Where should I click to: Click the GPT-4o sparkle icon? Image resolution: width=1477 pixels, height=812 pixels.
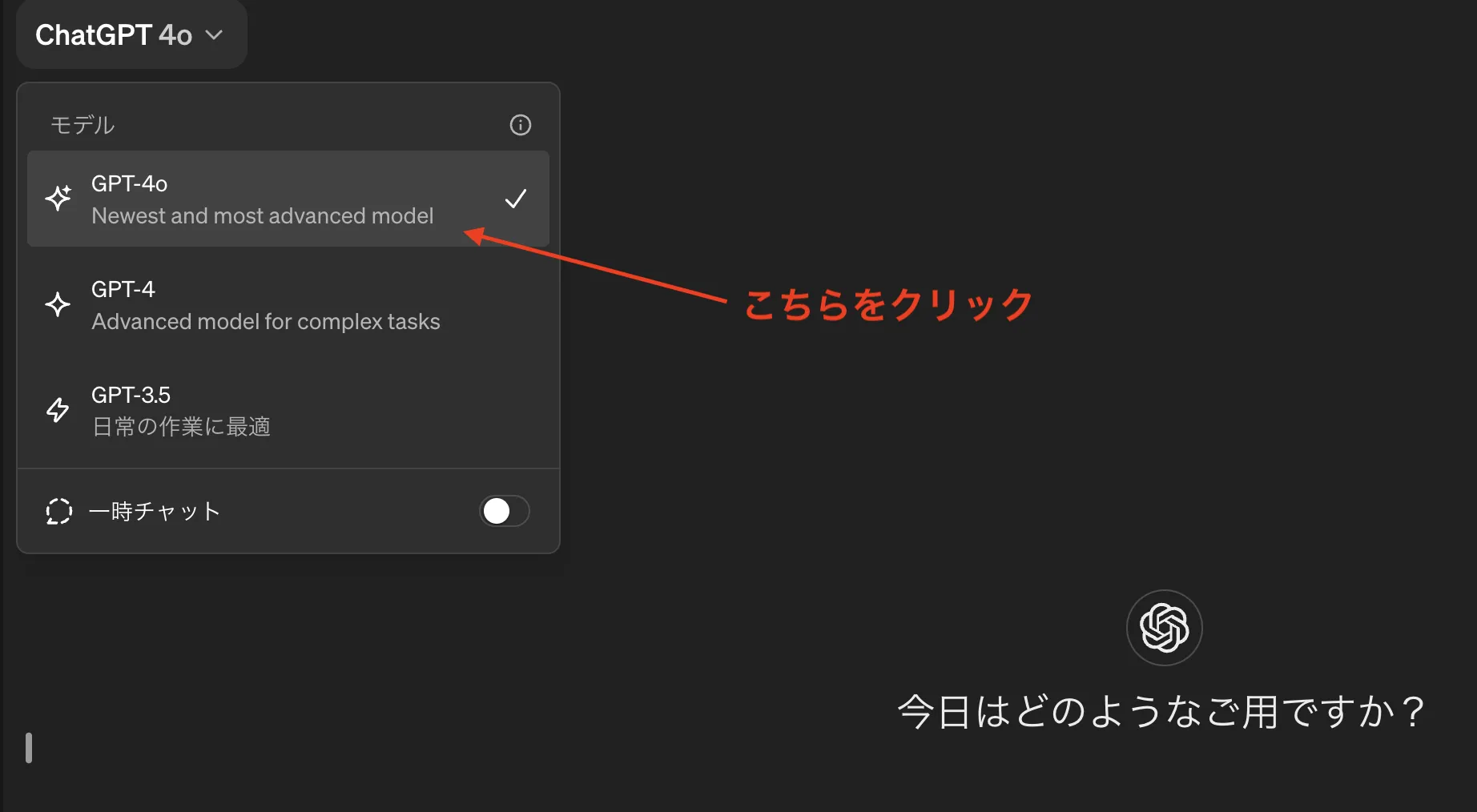(x=58, y=198)
